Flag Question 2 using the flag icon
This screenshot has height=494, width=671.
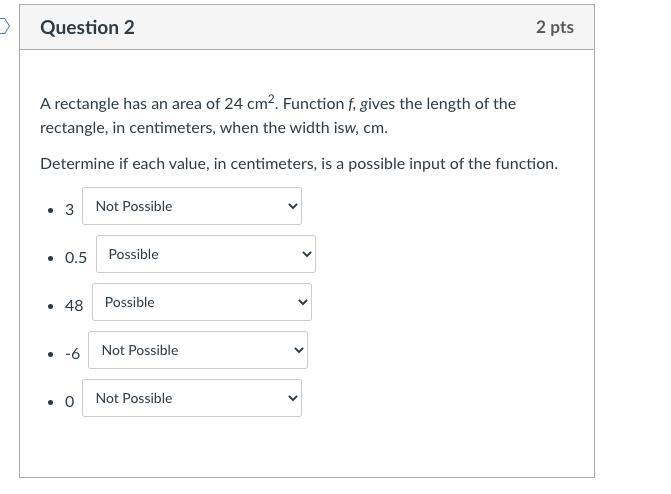tap(4, 27)
